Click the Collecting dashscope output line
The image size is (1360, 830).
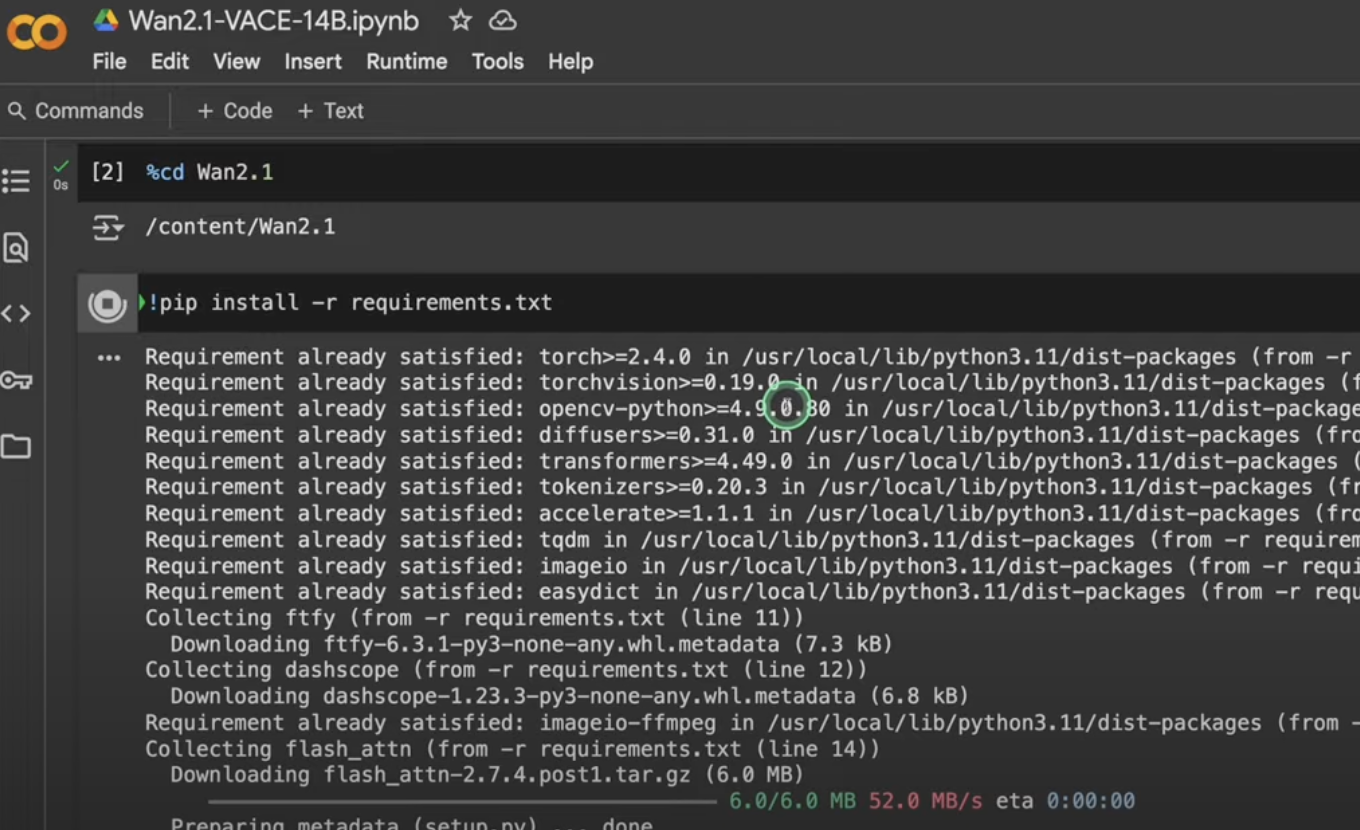[506, 670]
